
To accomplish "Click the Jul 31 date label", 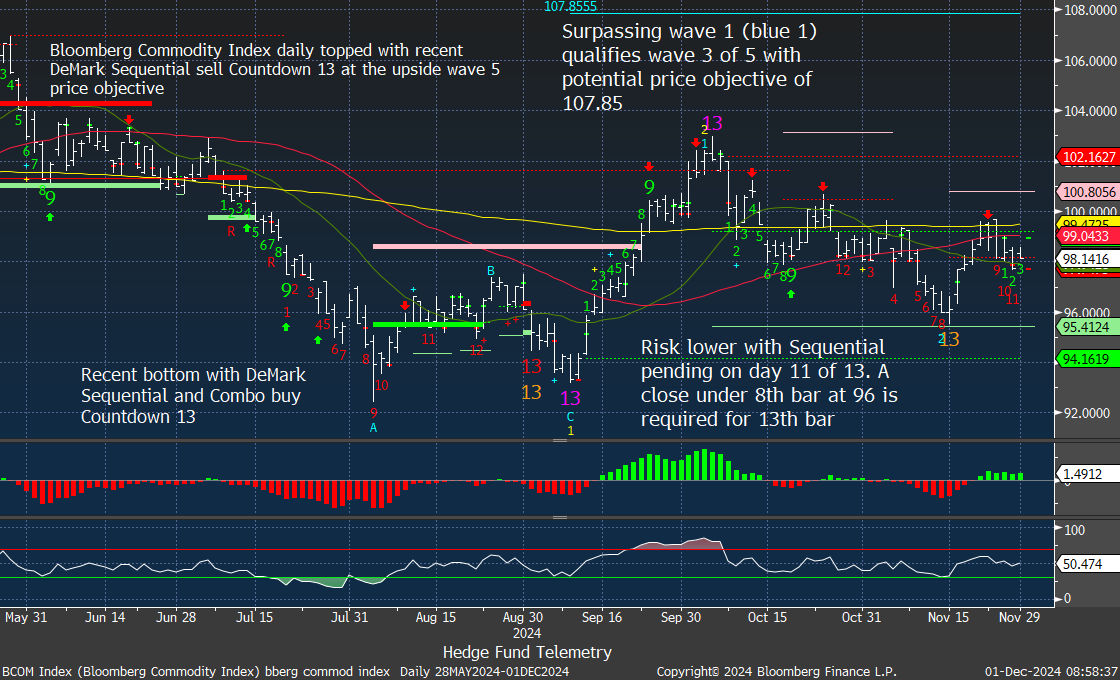I will (x=348, y=616).
